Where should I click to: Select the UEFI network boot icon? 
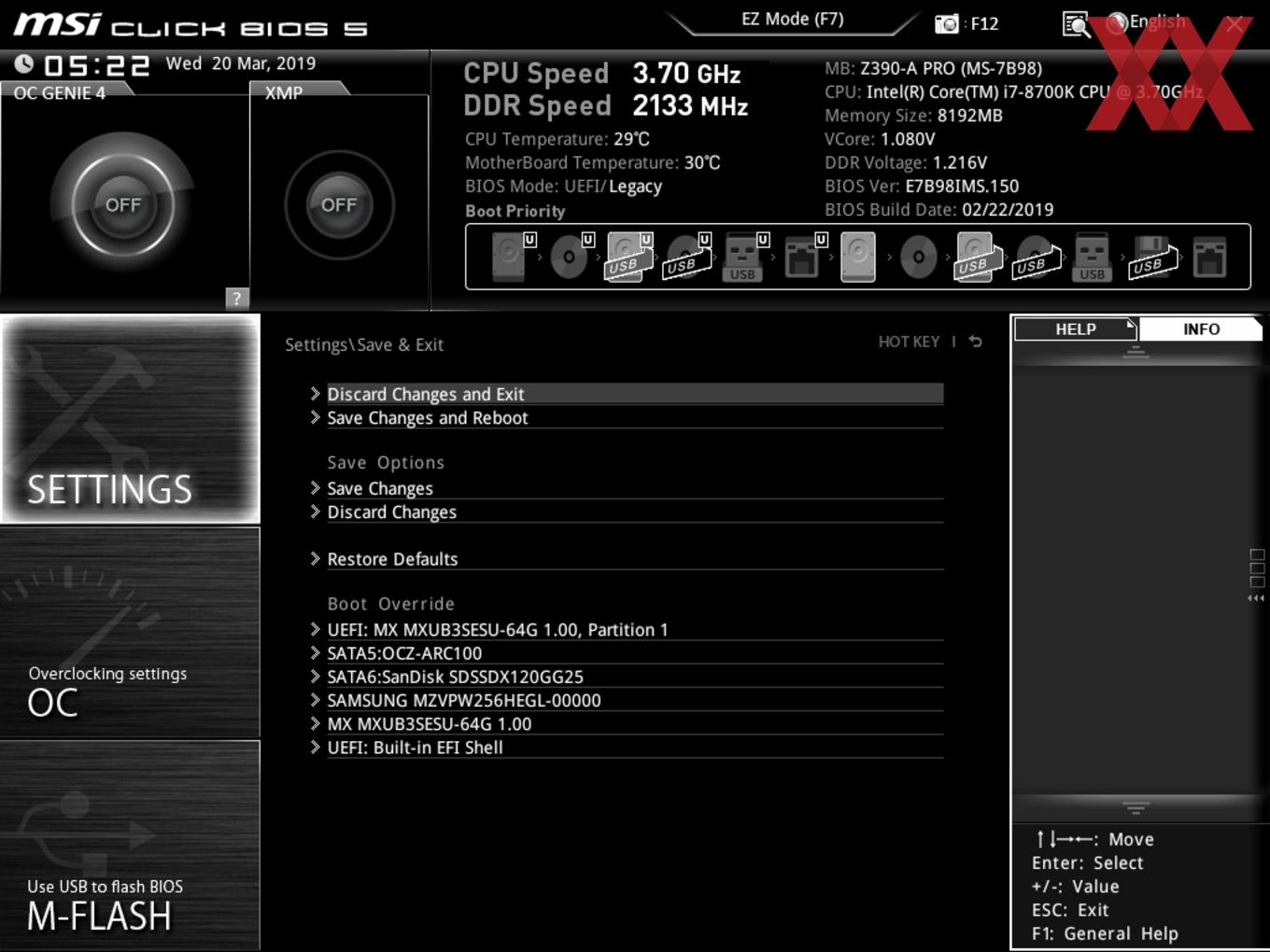804,257
